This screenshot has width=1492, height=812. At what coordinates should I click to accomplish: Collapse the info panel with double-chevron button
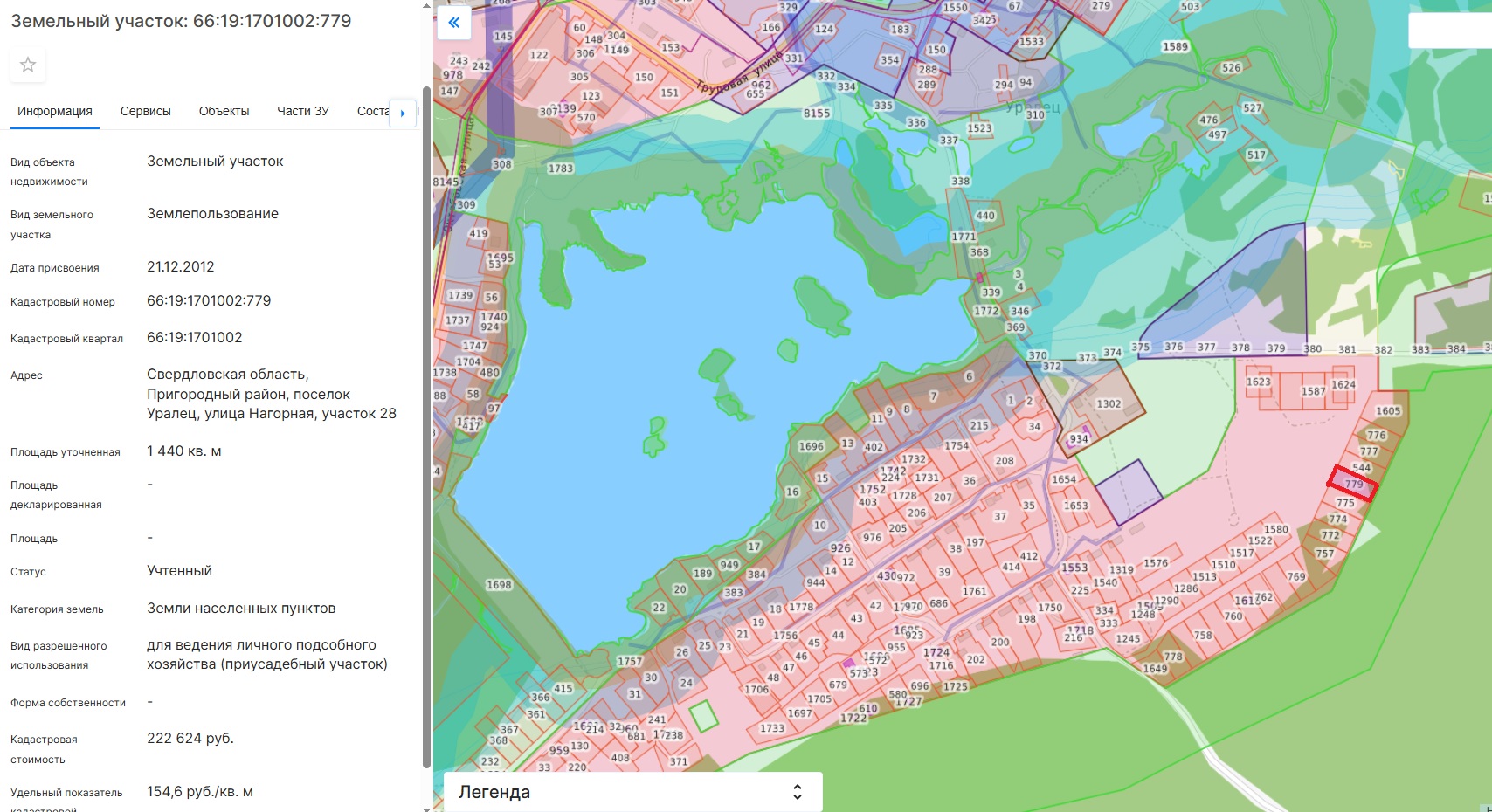[453, 23]
